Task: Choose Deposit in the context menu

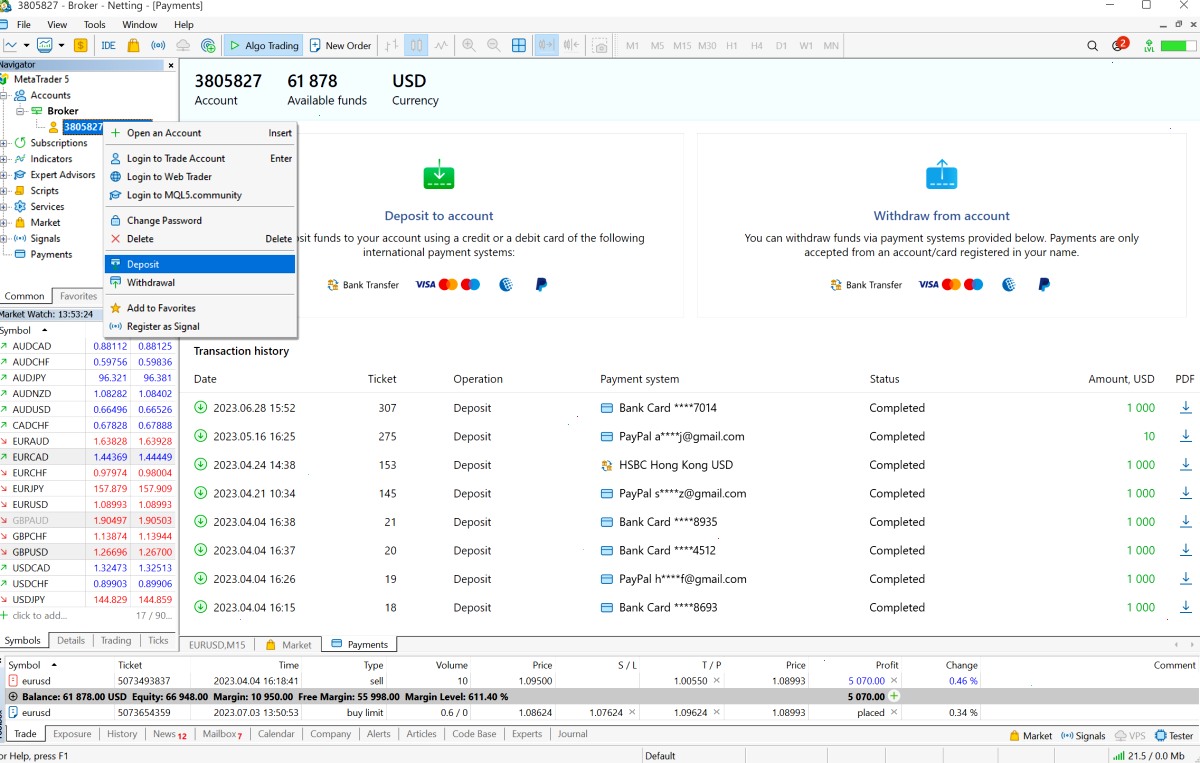Action: 200,264
